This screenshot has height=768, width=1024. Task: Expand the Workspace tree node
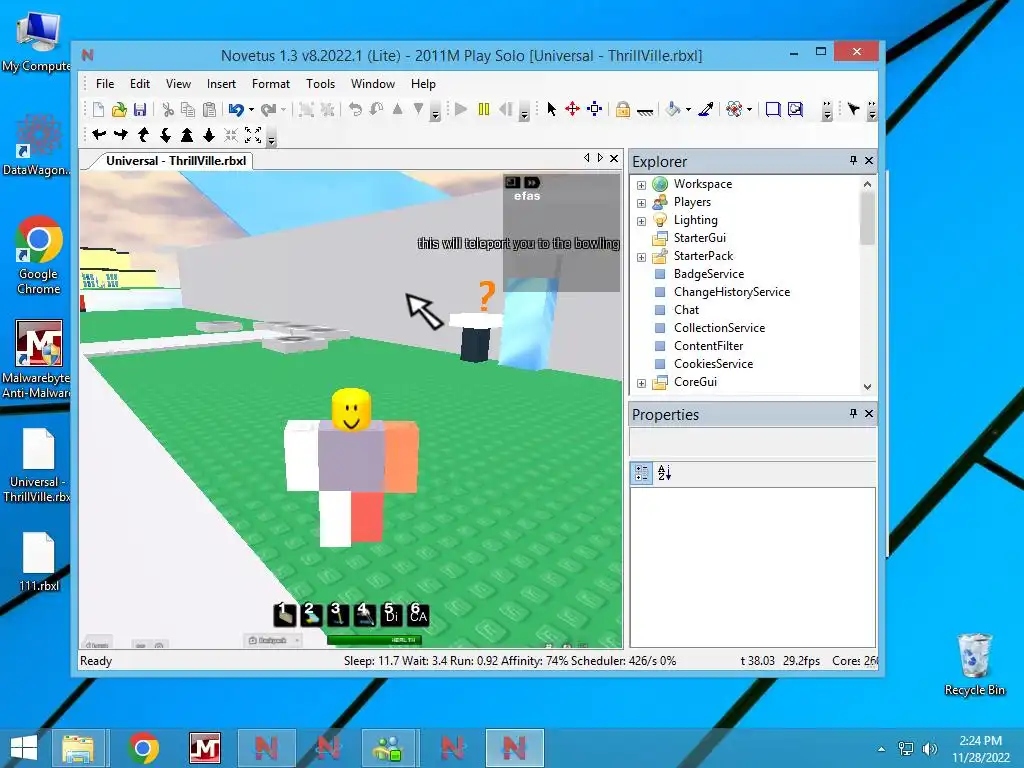(641, 185)
